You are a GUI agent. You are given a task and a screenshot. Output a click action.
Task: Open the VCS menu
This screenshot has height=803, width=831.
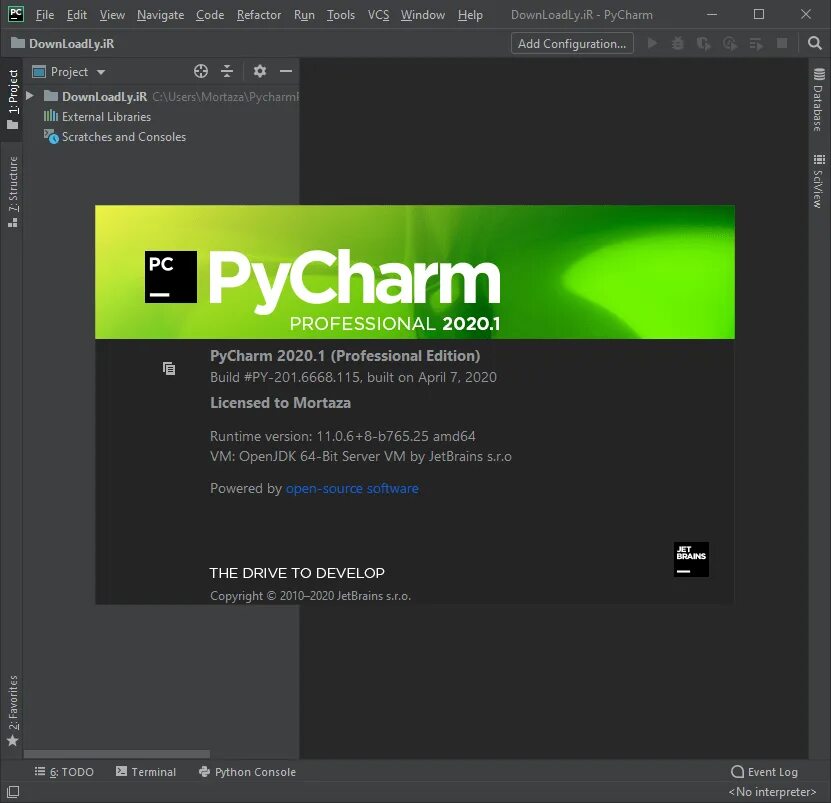coord(378,15)
